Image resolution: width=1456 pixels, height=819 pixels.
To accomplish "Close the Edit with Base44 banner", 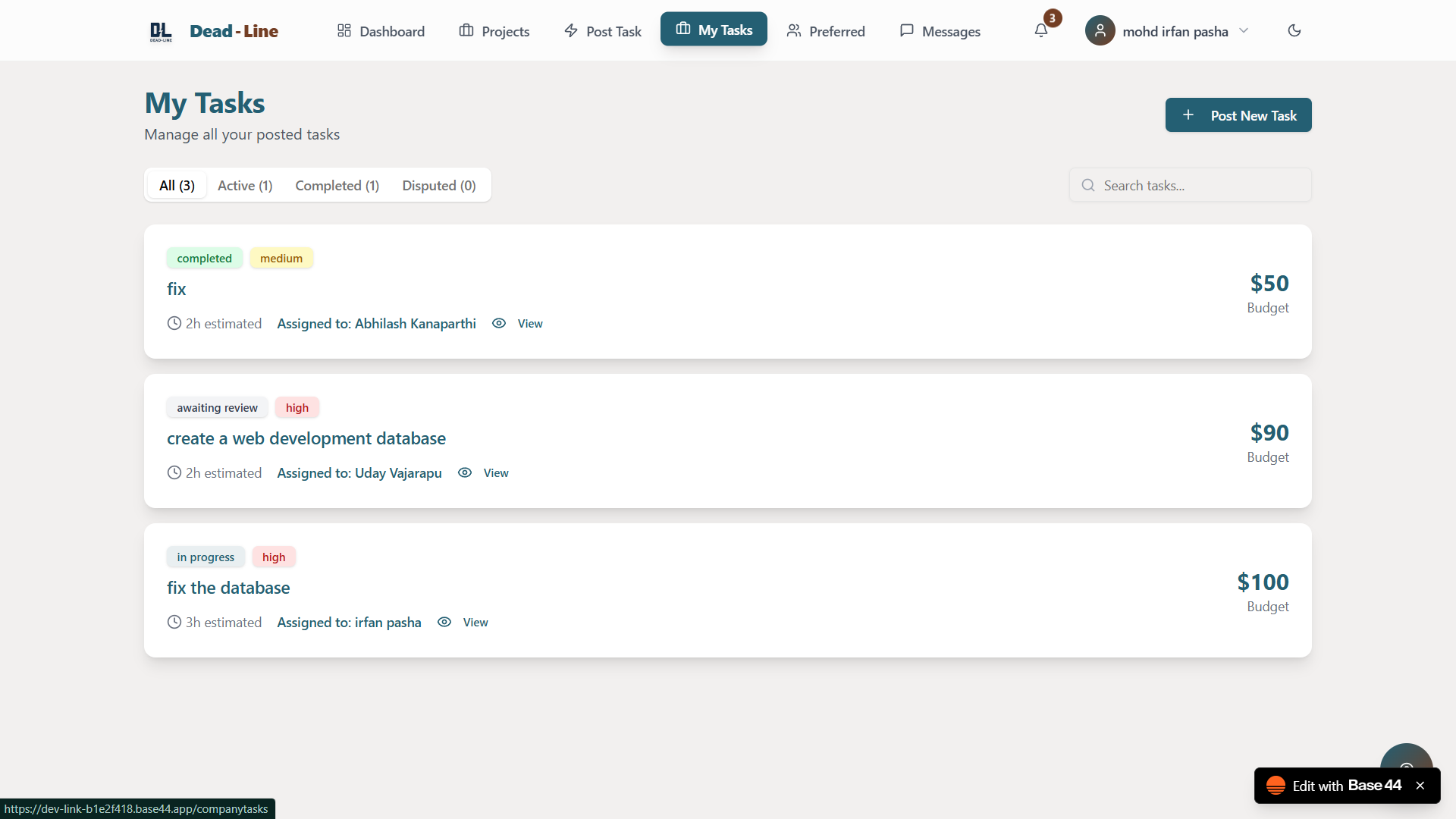I will pos(1420,786).
